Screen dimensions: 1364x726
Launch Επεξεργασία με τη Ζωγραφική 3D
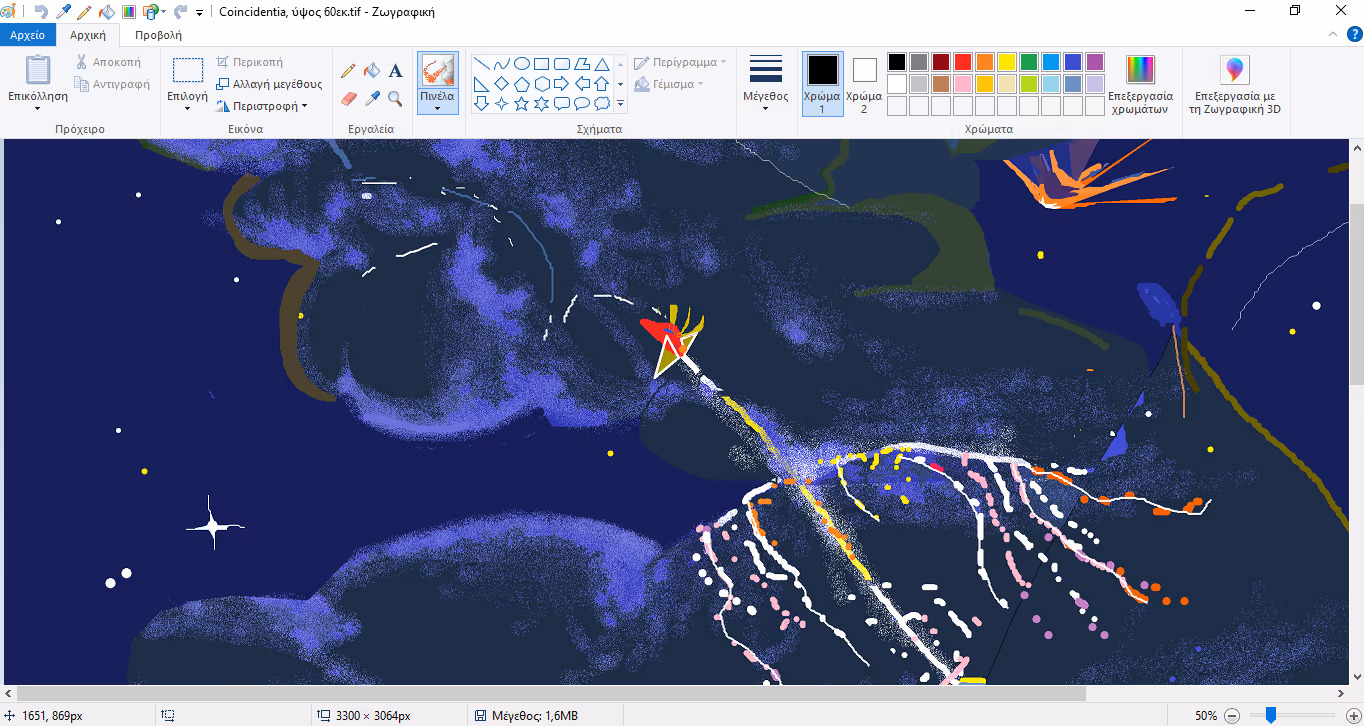(1236, 85)
